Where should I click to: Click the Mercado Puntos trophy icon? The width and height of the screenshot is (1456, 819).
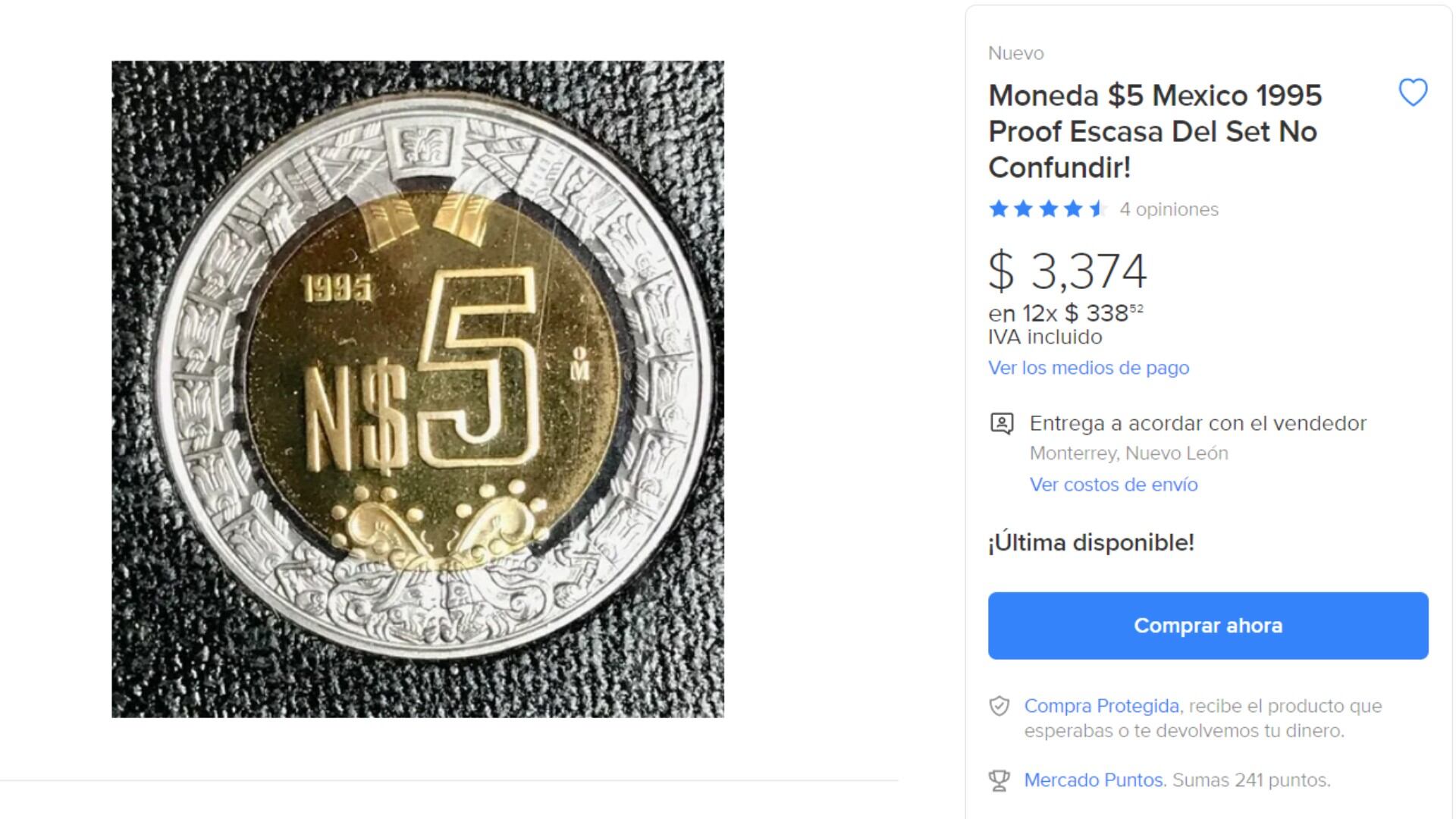pos(999,780)
